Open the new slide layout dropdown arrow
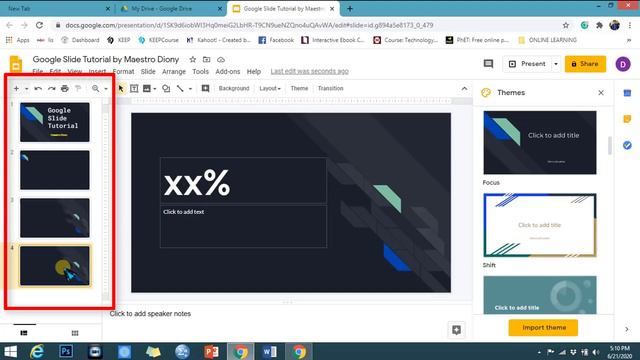 [x=27, y=89]
